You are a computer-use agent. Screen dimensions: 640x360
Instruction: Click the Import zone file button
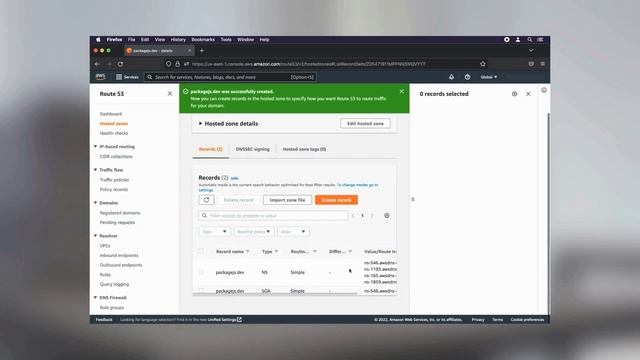(x=287, y=200)
